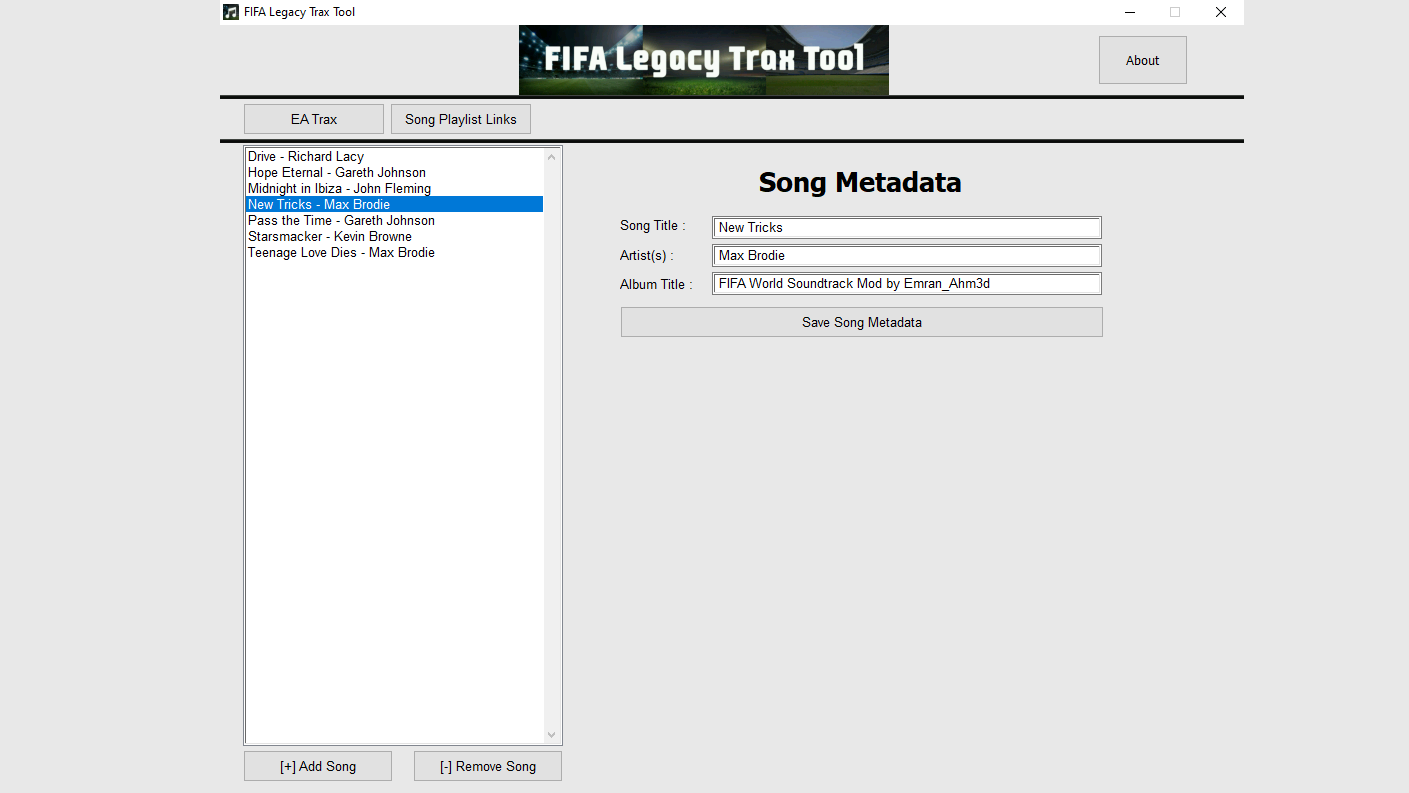This screenshot has height=793, width=1409.
Task: Select song Drive - Richard Lacy
Action: point(395,156)
